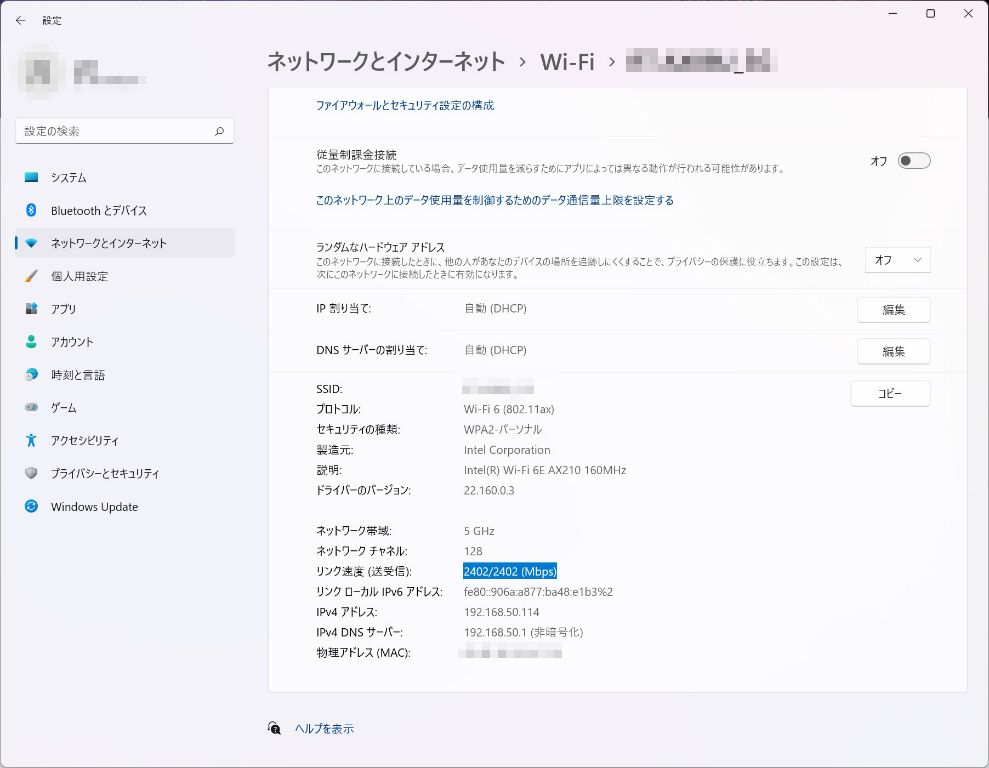
Task: Go back with the arrow icon
Action: point(21,21)
